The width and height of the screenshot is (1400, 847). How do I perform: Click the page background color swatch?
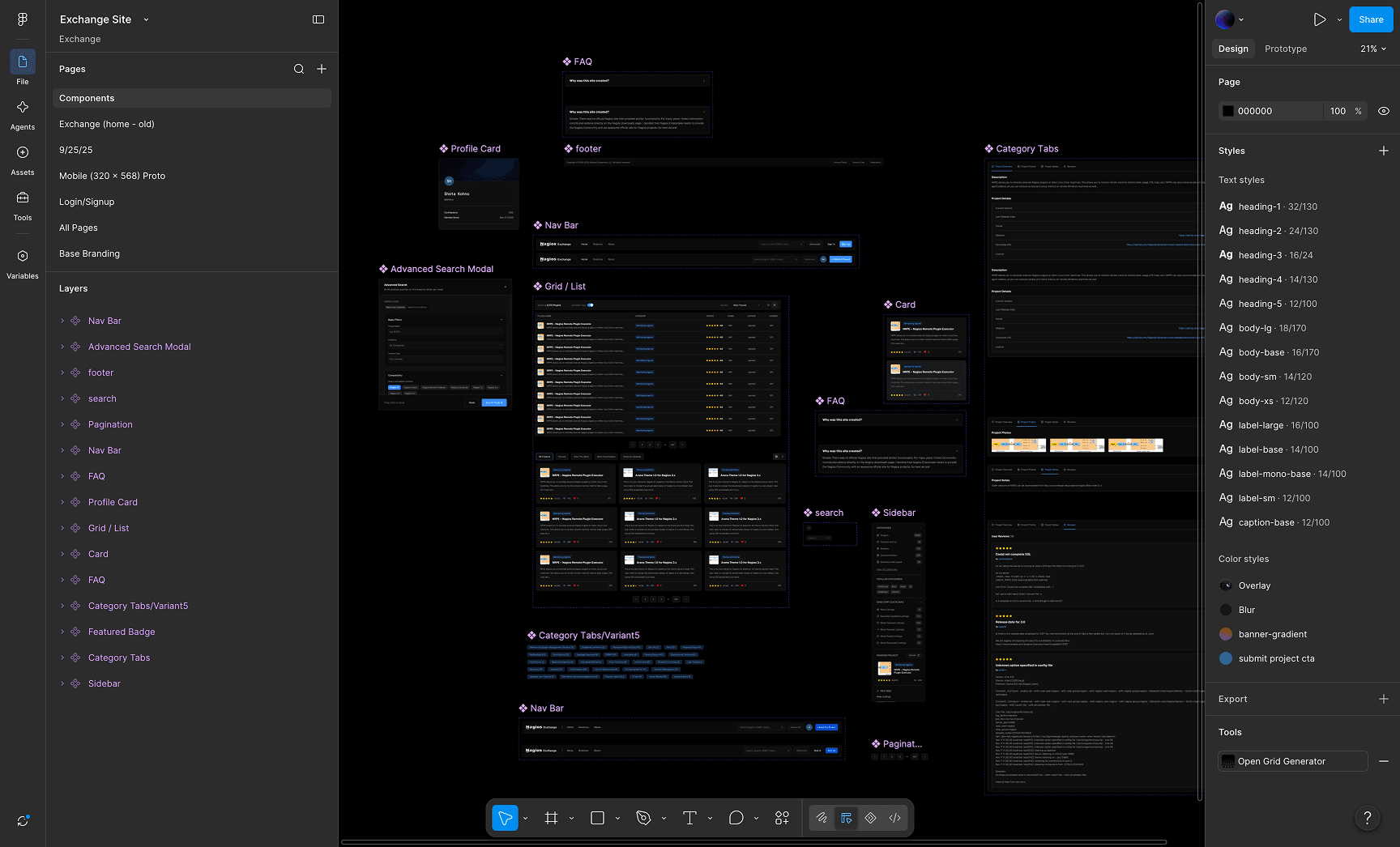(x=1228, y=111)
